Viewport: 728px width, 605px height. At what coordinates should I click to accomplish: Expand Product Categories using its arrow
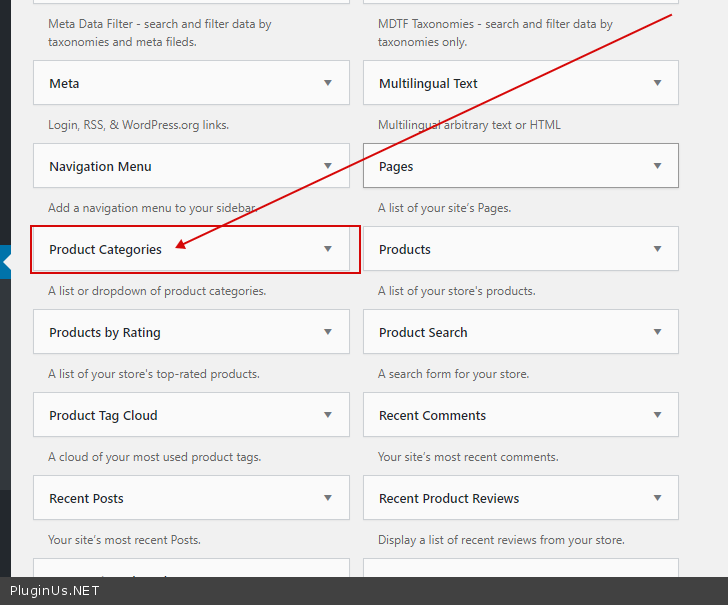pos(328,249)
